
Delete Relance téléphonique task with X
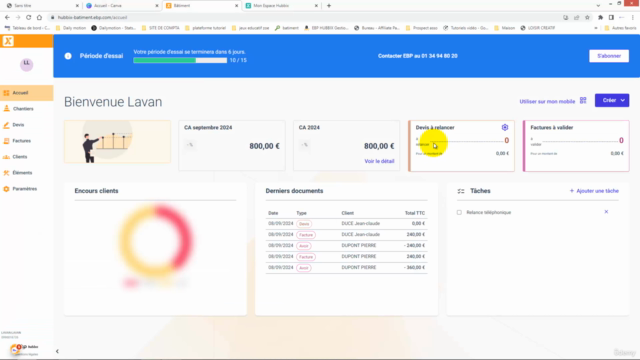[x=606, y=212]
